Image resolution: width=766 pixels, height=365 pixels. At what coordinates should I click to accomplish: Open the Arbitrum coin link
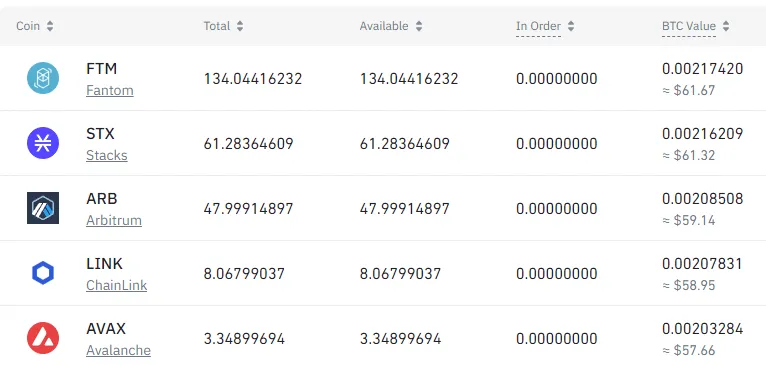pyautogui.click(x=114, y=220)
